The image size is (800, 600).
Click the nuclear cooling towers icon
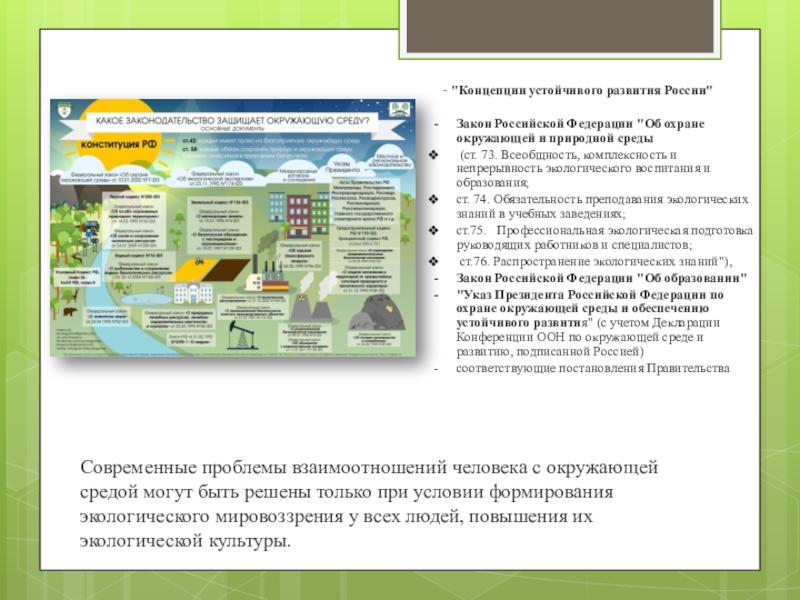tap(311, 306)
